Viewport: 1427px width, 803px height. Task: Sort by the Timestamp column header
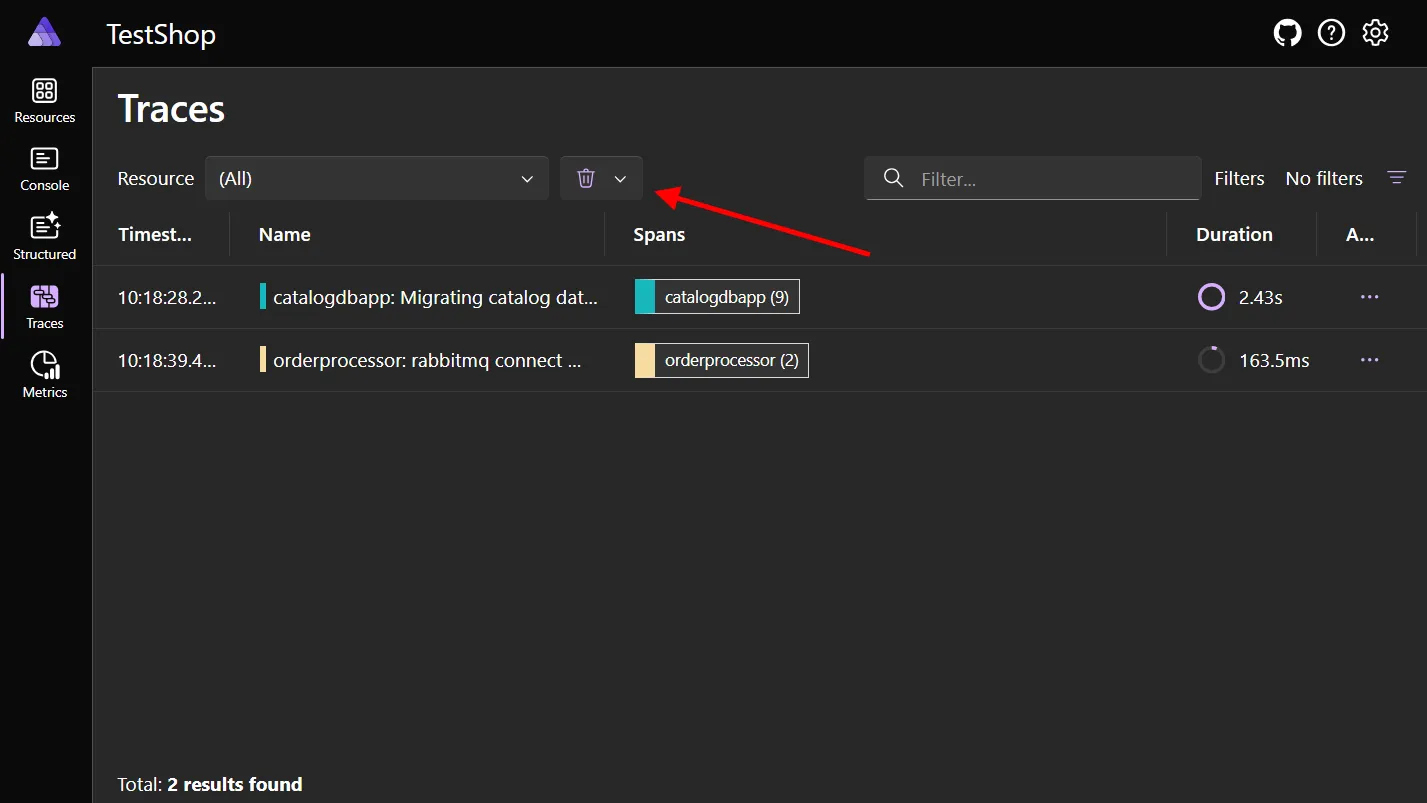click(x=155, y=234)
